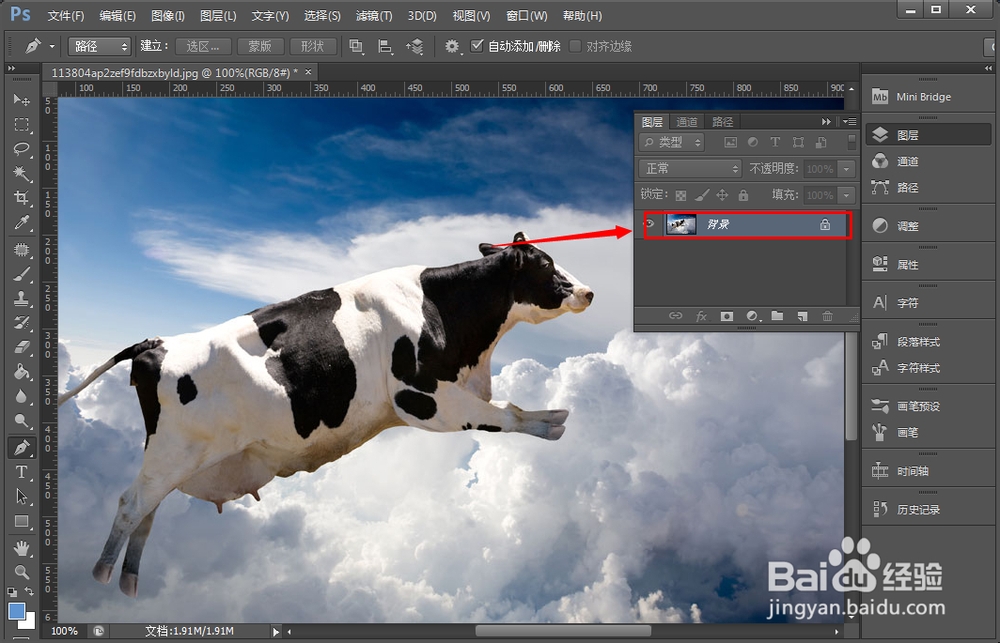Open path alignment icon in options bar
This screenshot has width=1000, height=643.
click(385, 46)
